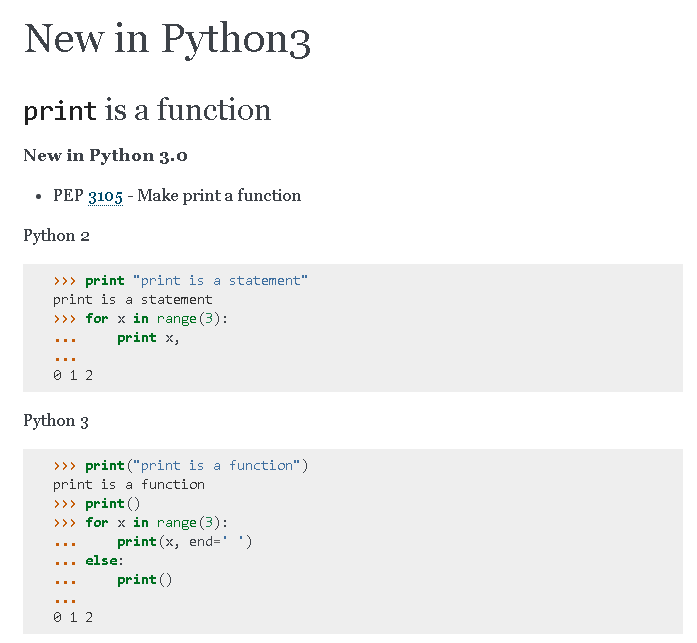Click the print(x, end=' ') code line
The width and height of the screenshot is (697, 643).
[x=184, y=542]
